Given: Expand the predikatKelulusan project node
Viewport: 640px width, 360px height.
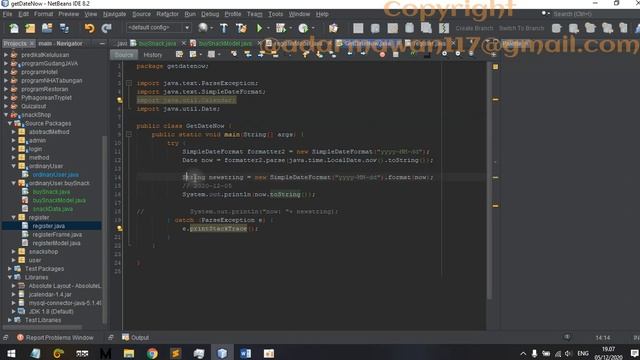Looking at the screenshot, I should coord(6,55).
